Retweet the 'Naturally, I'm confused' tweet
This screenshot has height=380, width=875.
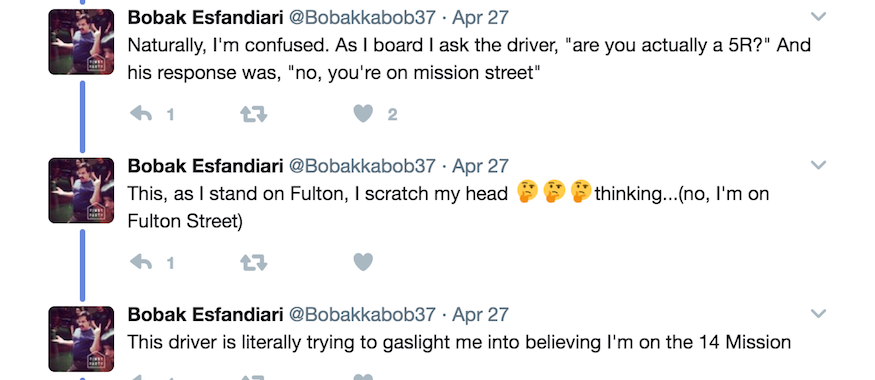click(253, 114)
